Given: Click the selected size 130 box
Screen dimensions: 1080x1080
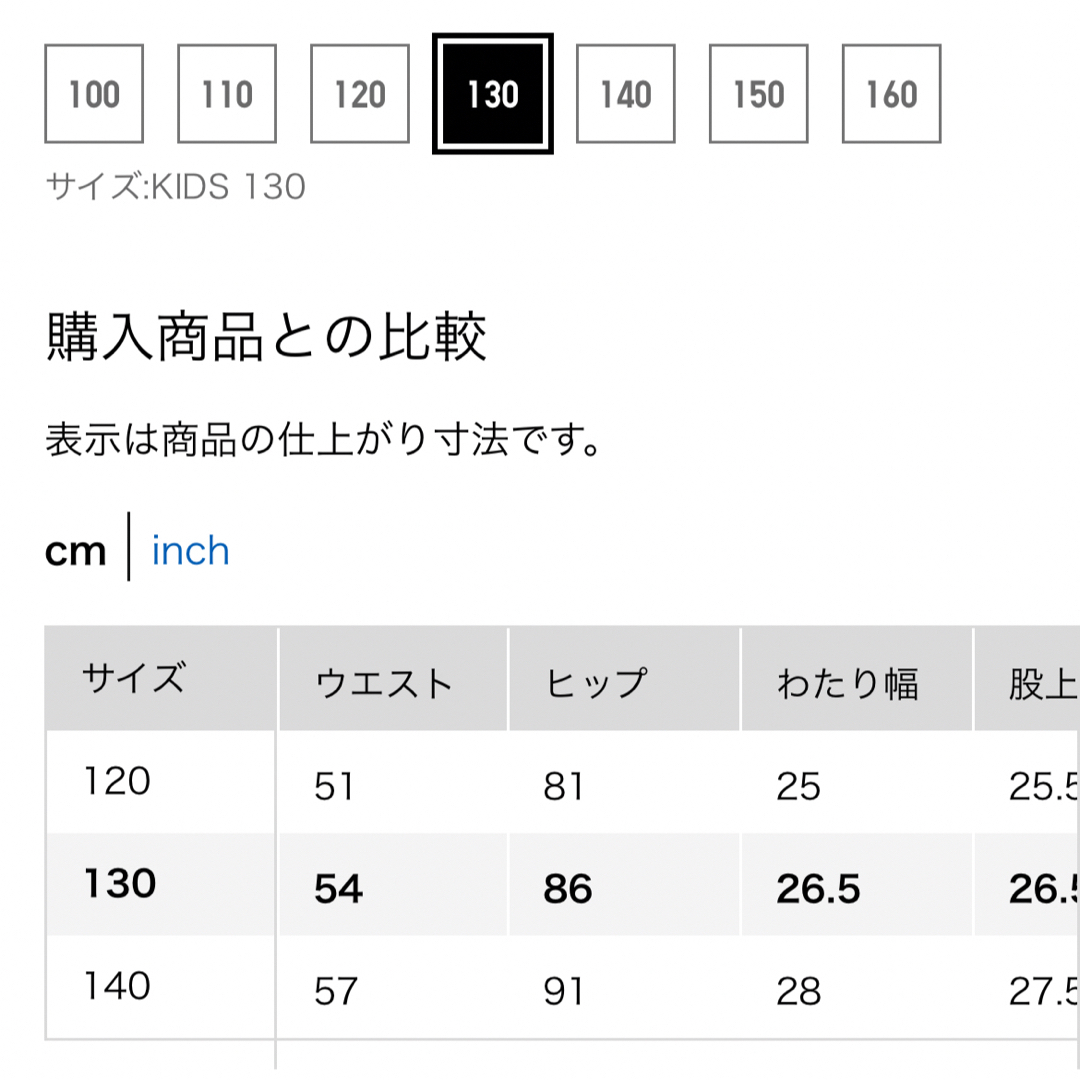Looking at the screenshot, I should coord(492,94).
